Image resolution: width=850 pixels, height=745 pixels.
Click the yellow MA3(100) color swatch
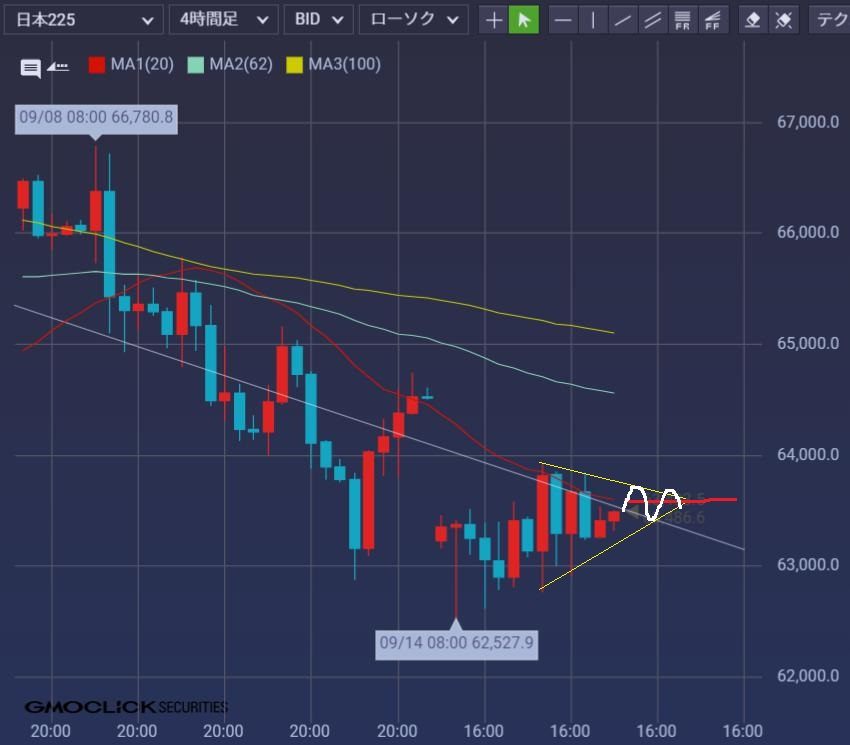pos(294,65)
